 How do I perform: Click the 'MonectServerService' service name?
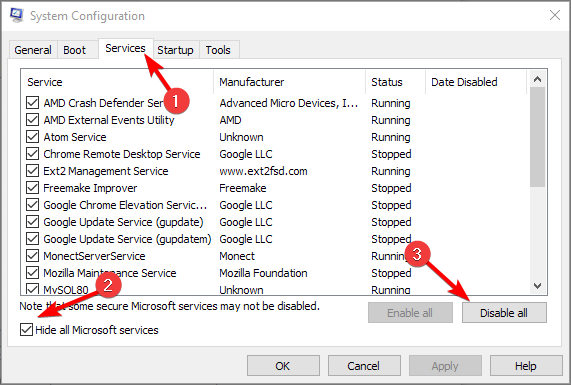(x=94, y=256)
